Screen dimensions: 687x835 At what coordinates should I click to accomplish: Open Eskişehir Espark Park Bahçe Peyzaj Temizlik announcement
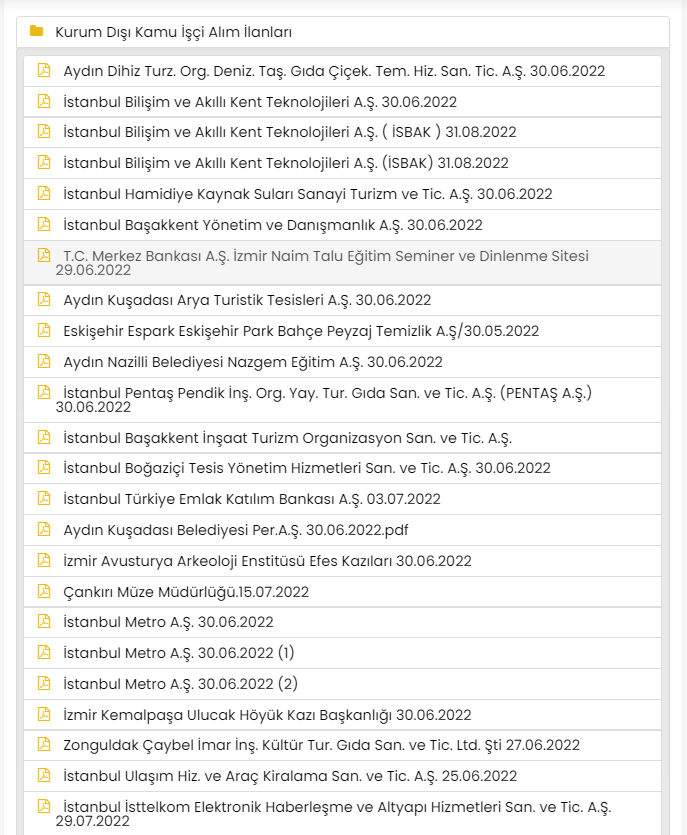coord(301,331)
